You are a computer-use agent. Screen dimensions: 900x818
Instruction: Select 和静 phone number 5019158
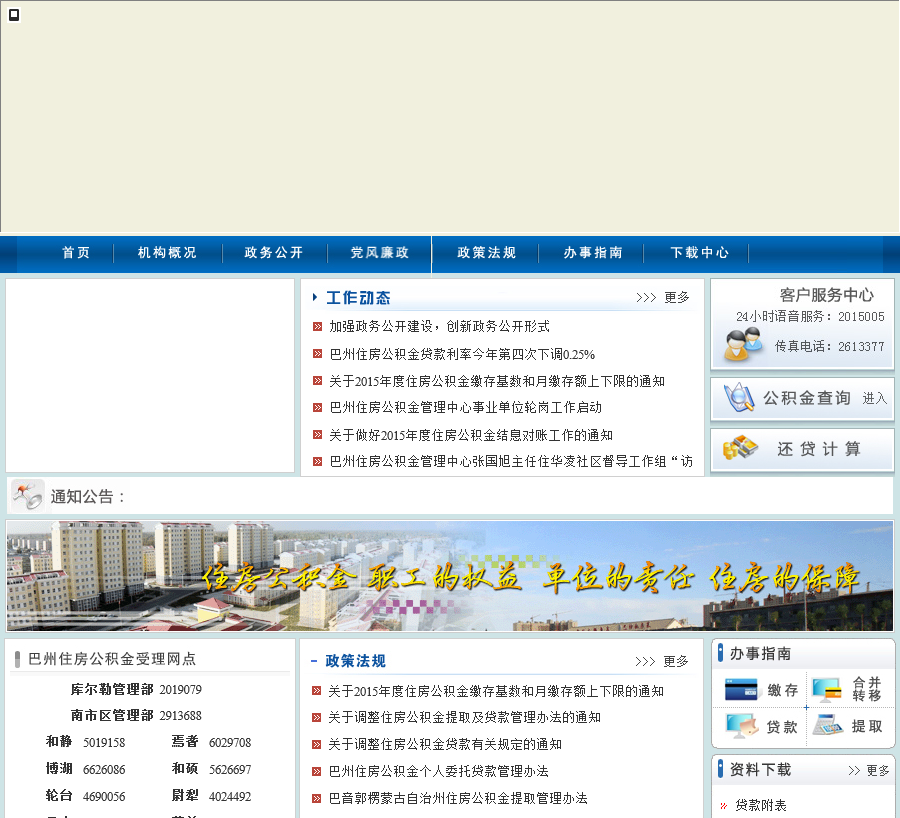click(104, 743)
